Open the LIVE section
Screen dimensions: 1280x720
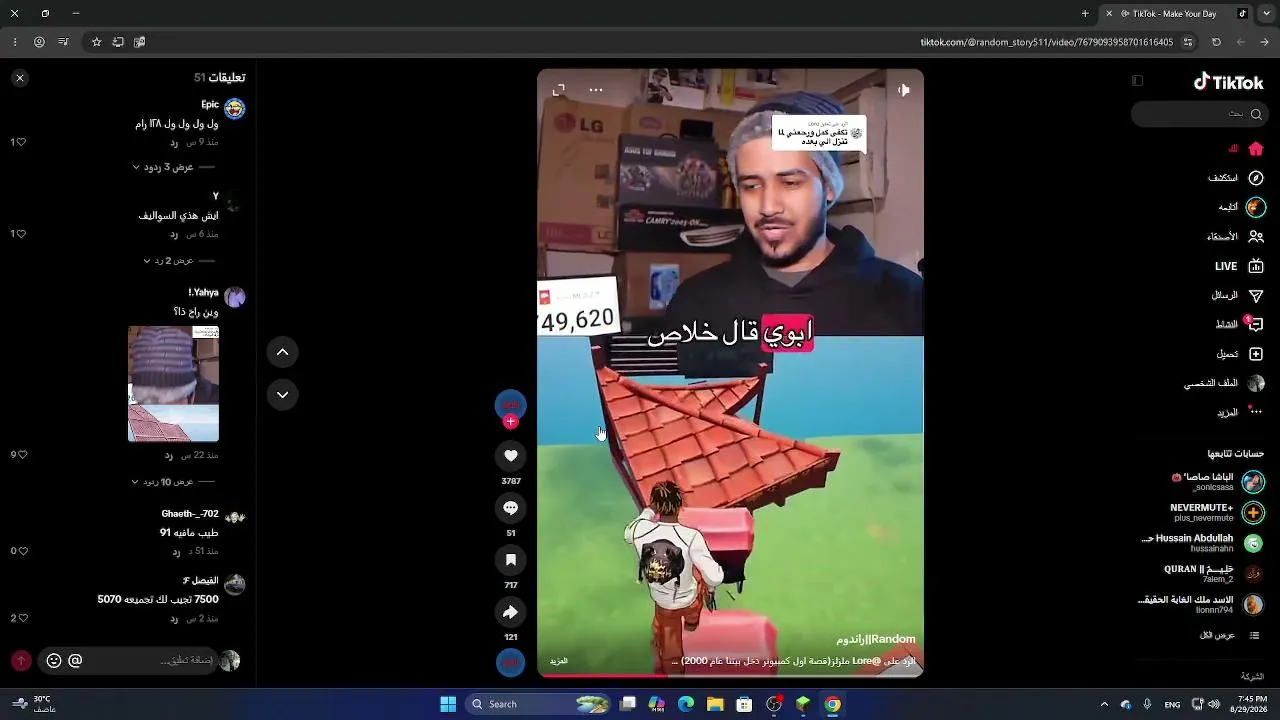tap(1239, 266)
